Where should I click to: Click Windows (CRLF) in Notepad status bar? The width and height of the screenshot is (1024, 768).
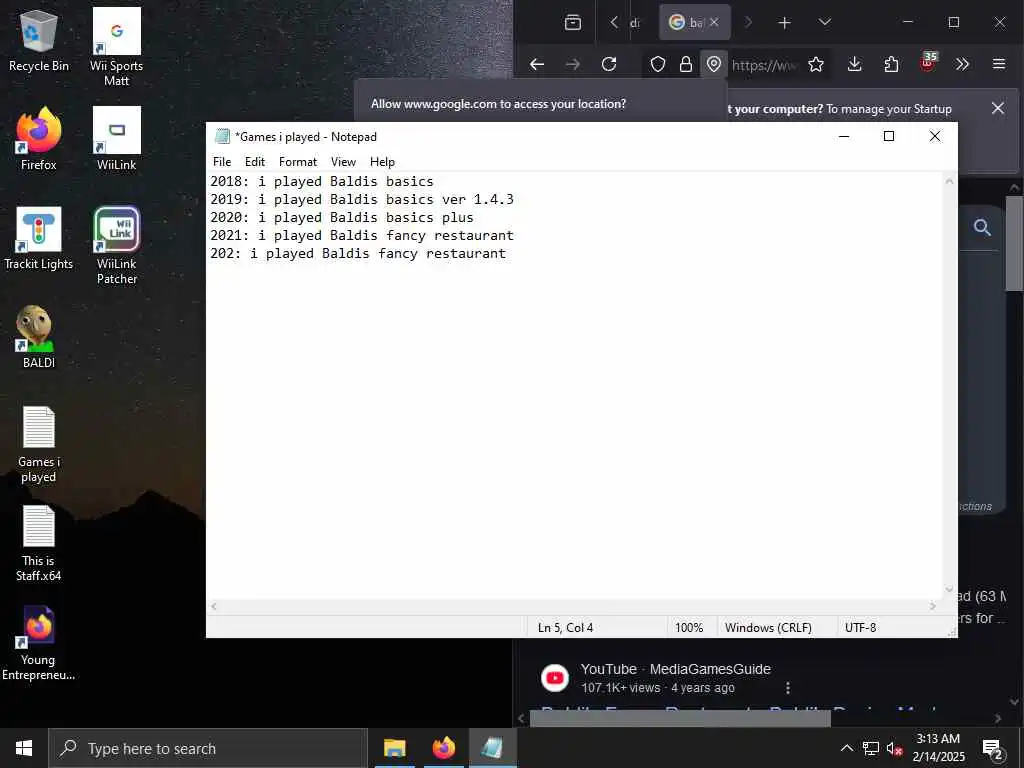point(768,628)
